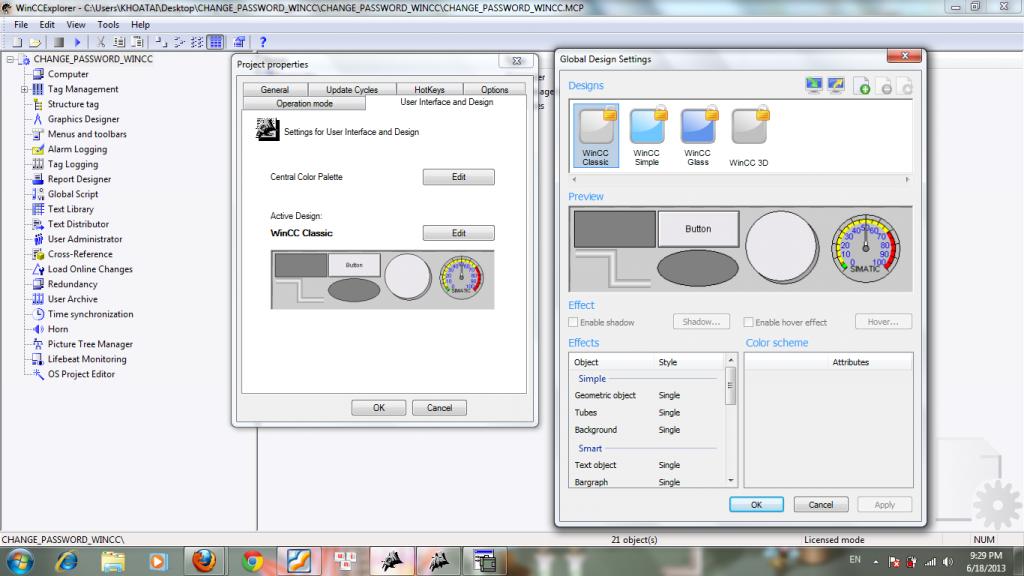Open Graphics Designer in the tree
This screenshot has height=576, width=1024.
[x=83, y=119]
